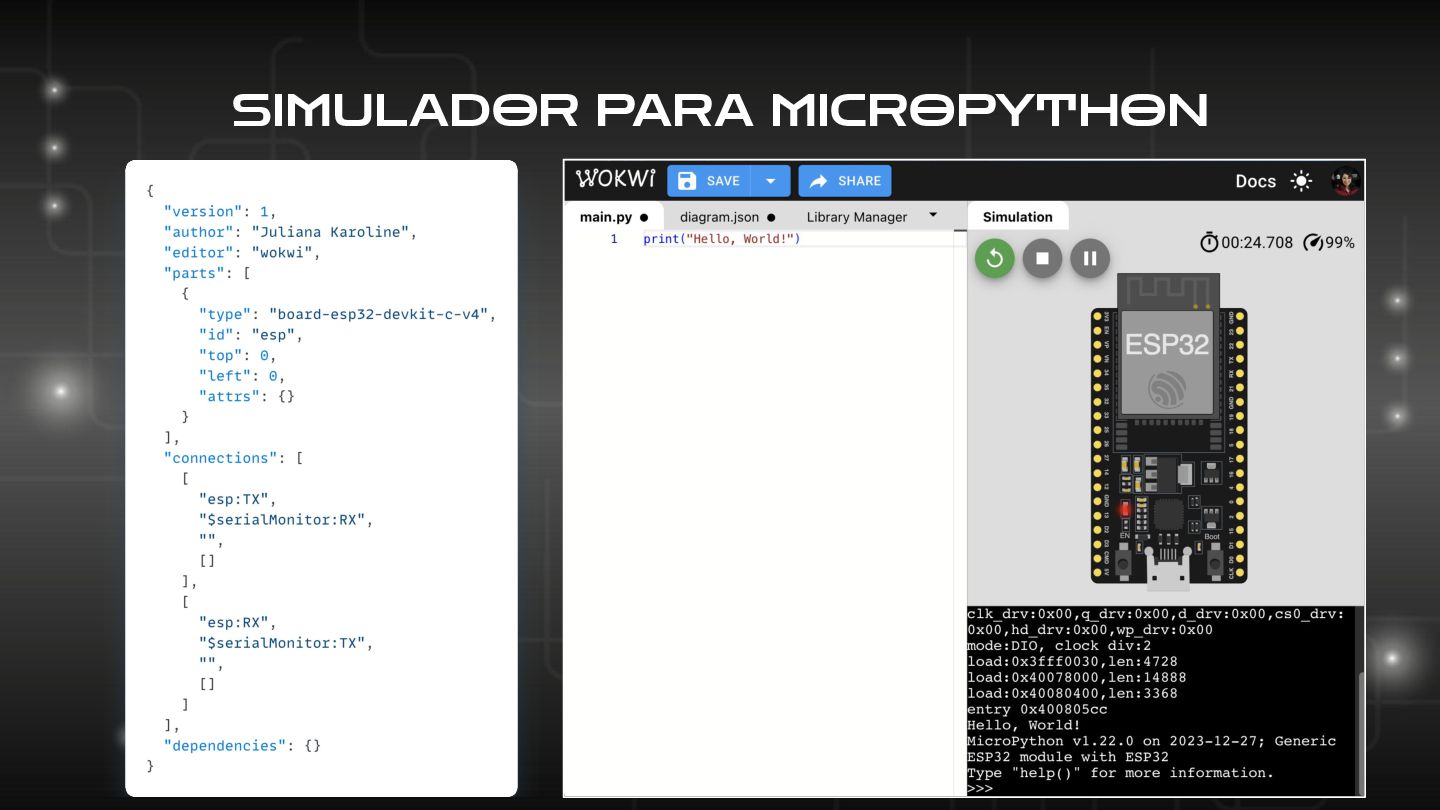The height and width of the screenshot is (810, 1440).
Task: Restart the simulation with green button
Action: (995, 258)
